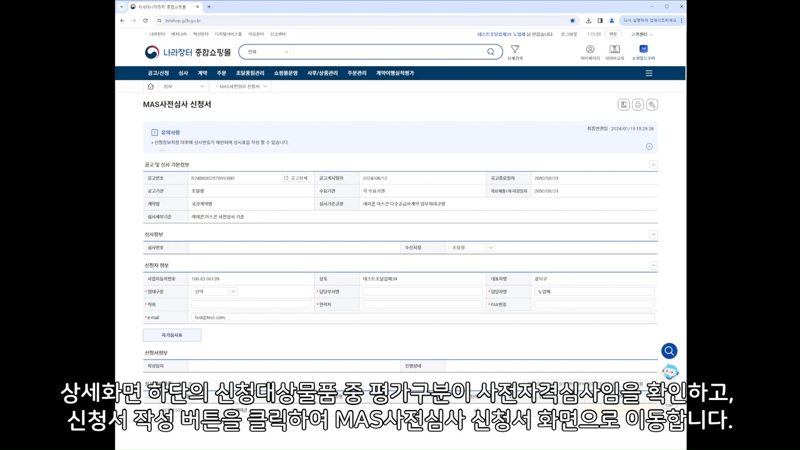Click the FAX번호 input field

(x=594, y=305)
